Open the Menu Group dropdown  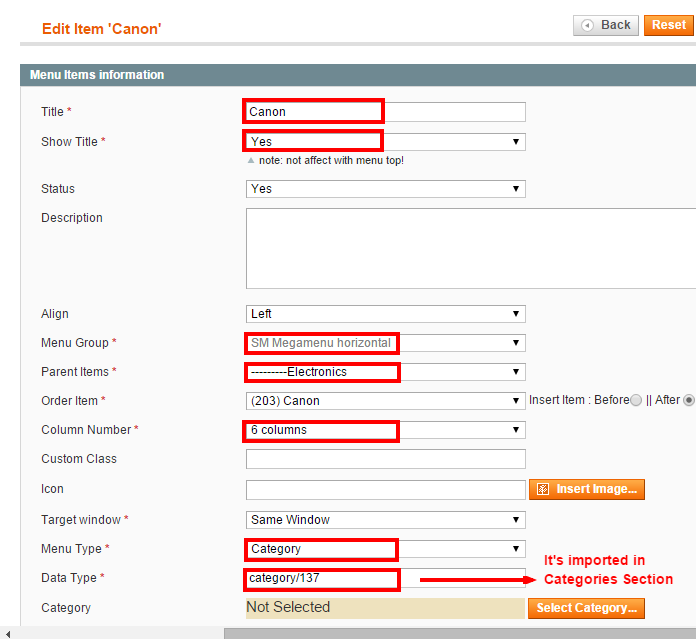point(386,343)
